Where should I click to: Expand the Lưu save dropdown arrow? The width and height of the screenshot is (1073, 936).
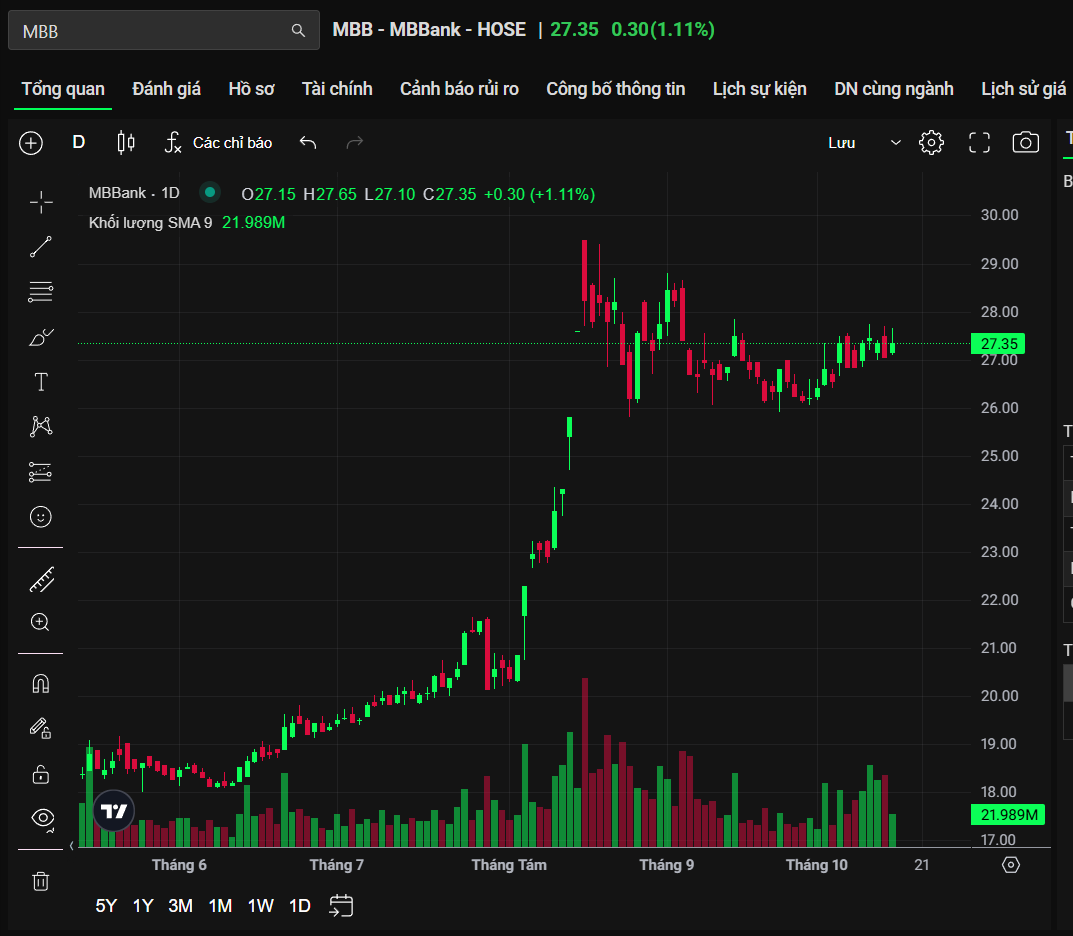pyautogui.click(x=895, y=143)
